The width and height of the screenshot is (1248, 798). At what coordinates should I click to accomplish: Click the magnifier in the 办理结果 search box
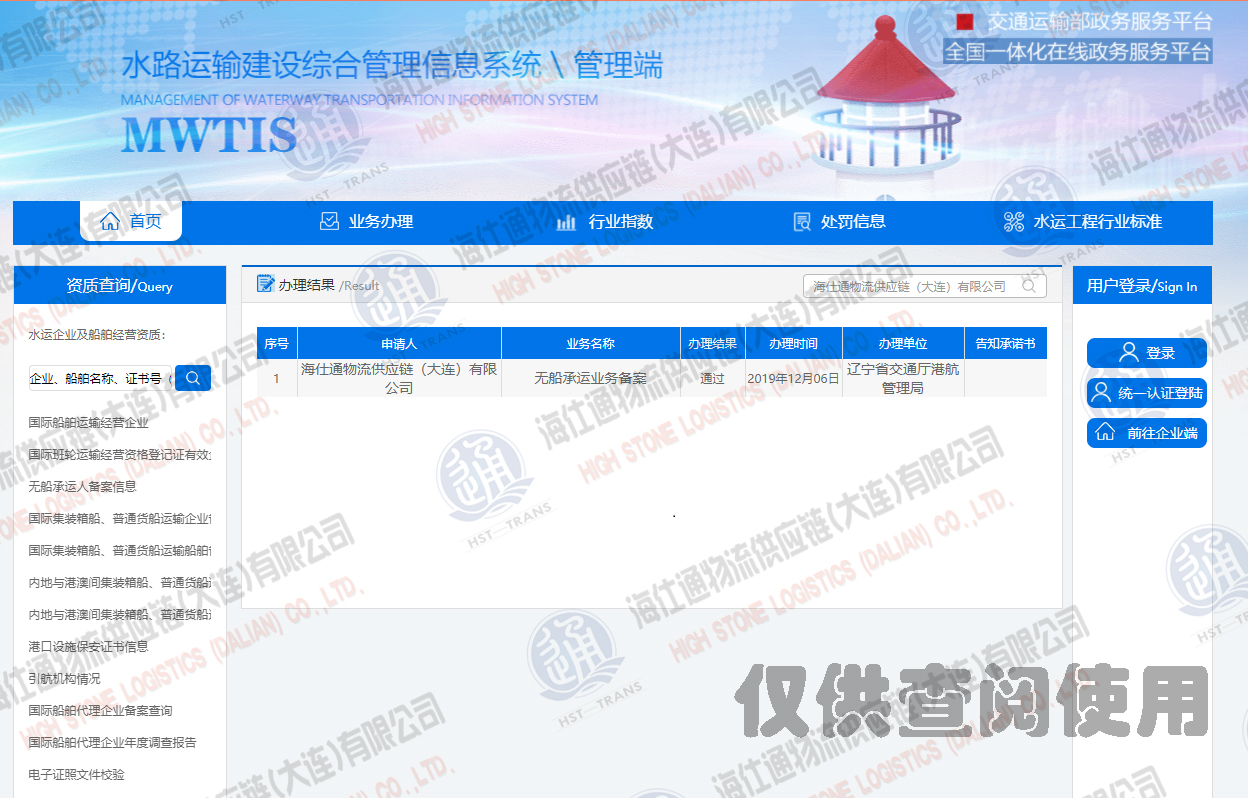click(1029, 286)
